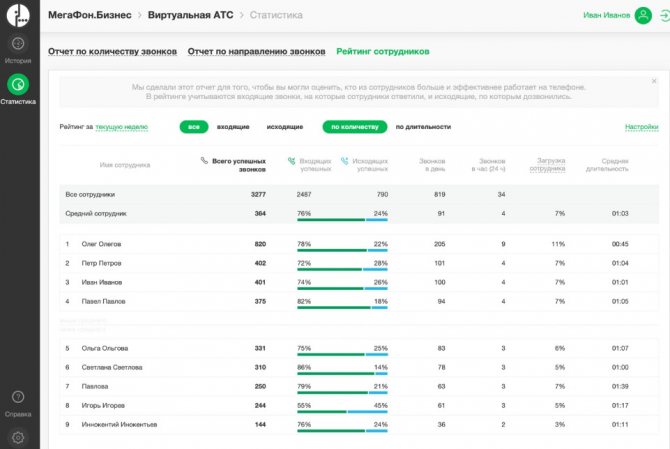Image resolution: width=670 pixels, height=449 pixels.
Task: Click phone icon beside Всего успешных звонков
Action: point(204,160)
